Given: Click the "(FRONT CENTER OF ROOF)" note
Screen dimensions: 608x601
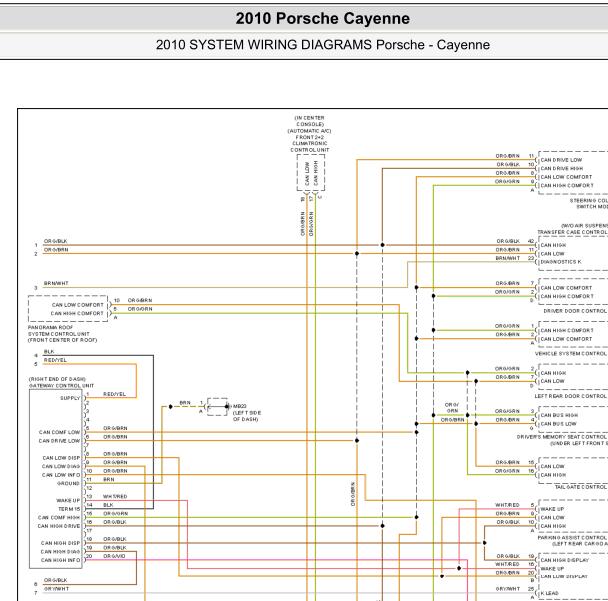Looking at the screenshot, I should [62, 340].
